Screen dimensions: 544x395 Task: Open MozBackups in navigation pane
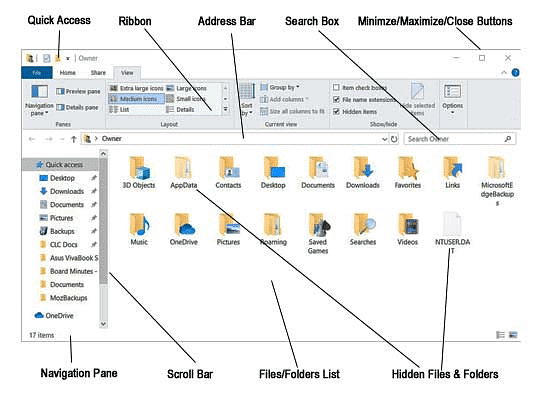coord(68,298)
